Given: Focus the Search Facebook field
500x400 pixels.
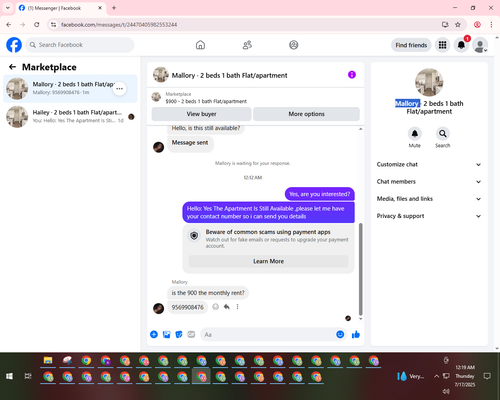Looking at the screenshot, I should coord(80,45).
